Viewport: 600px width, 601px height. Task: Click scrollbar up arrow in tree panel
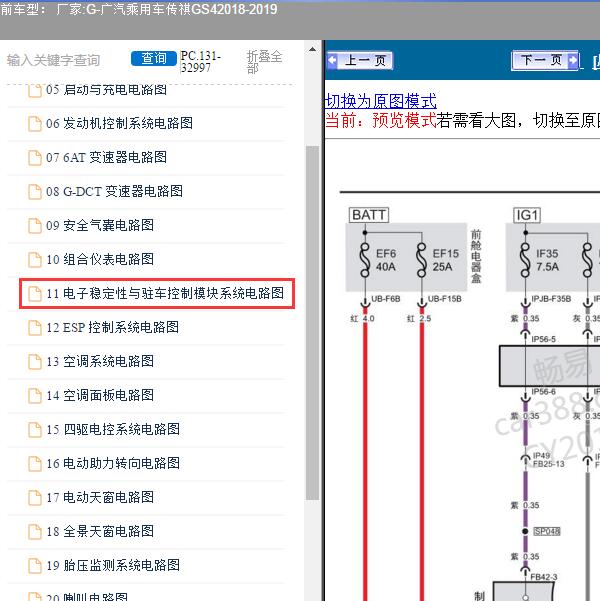[312, 49]
